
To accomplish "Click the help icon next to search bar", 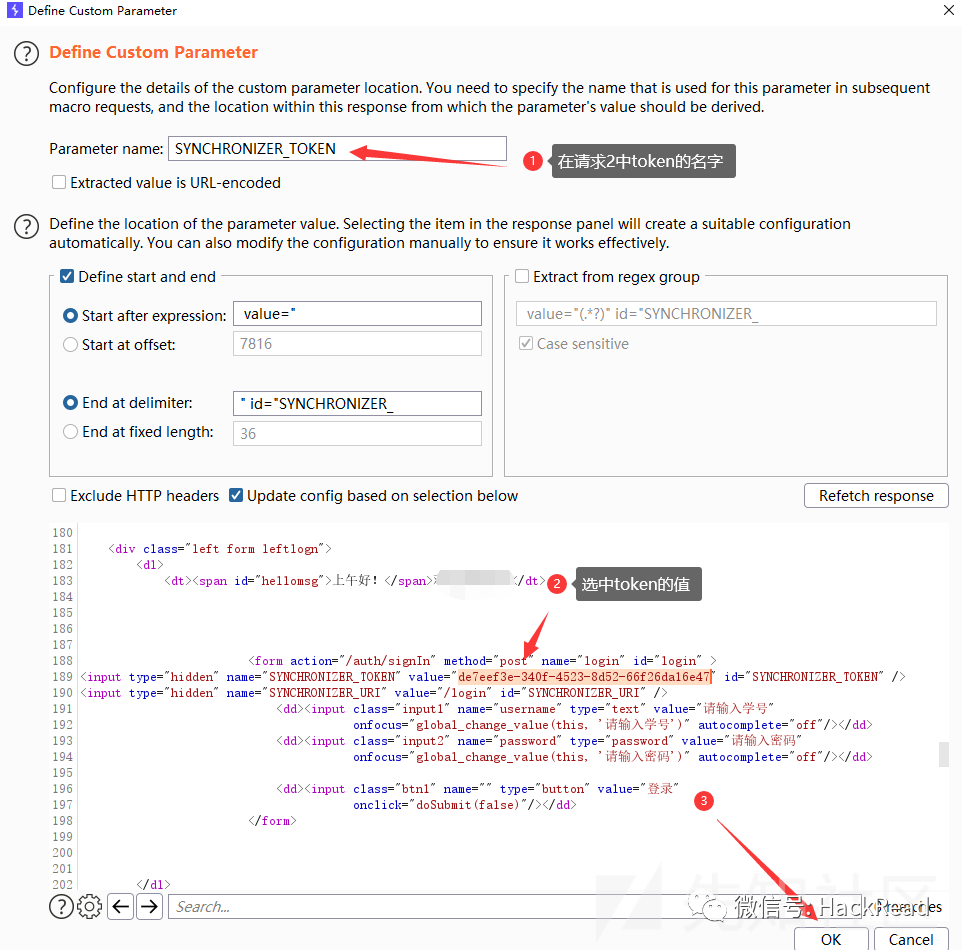I will (61, 906).
